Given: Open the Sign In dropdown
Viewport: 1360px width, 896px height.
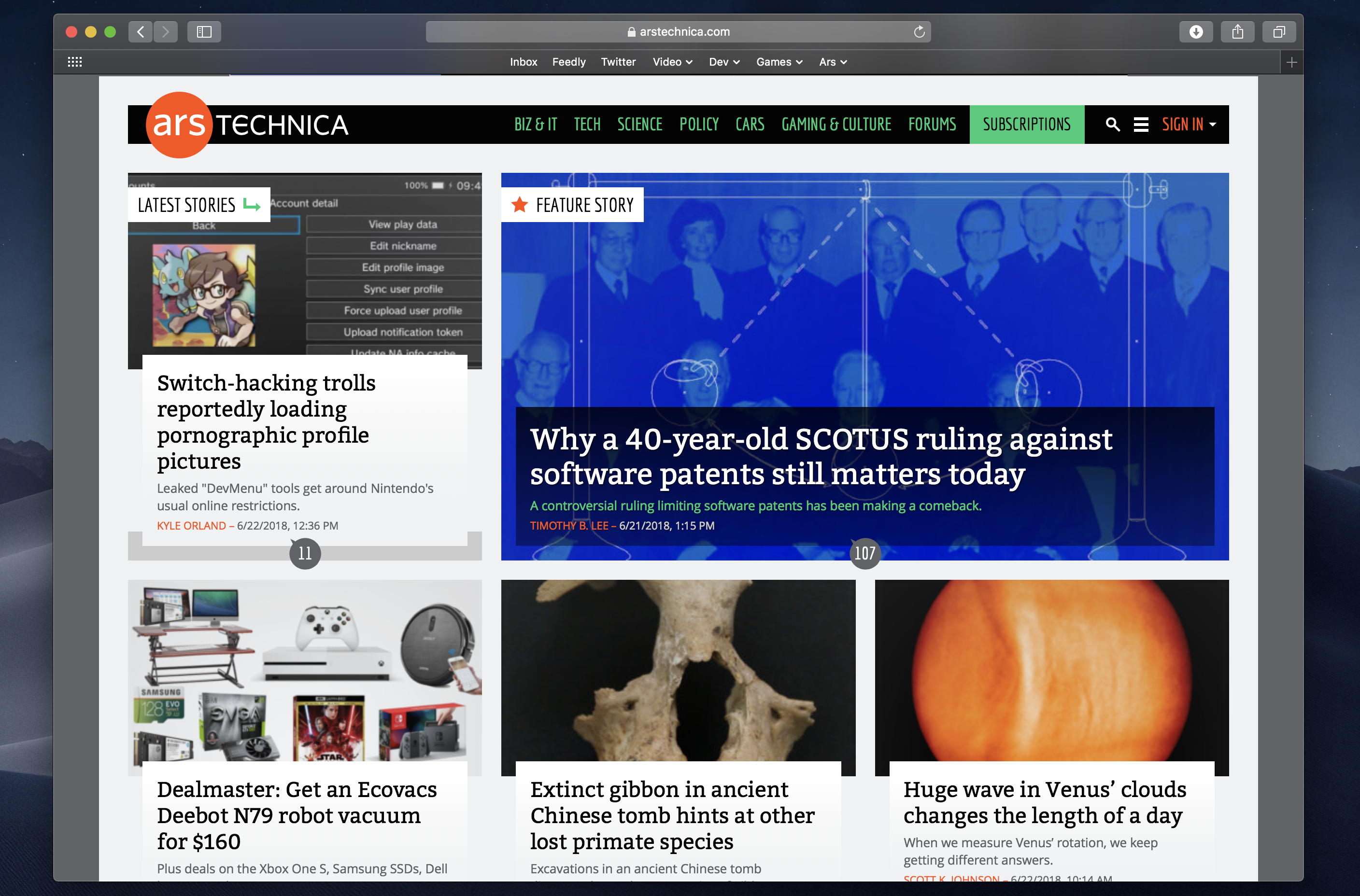Looking at the screenshot, I should (x=1189, y=125).
